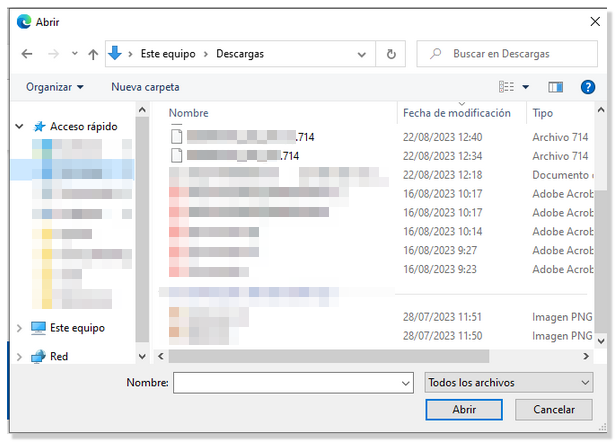The image size is (615, 442).
Task: Open the Todos los archivos filter dropdown
Action: 508,383
